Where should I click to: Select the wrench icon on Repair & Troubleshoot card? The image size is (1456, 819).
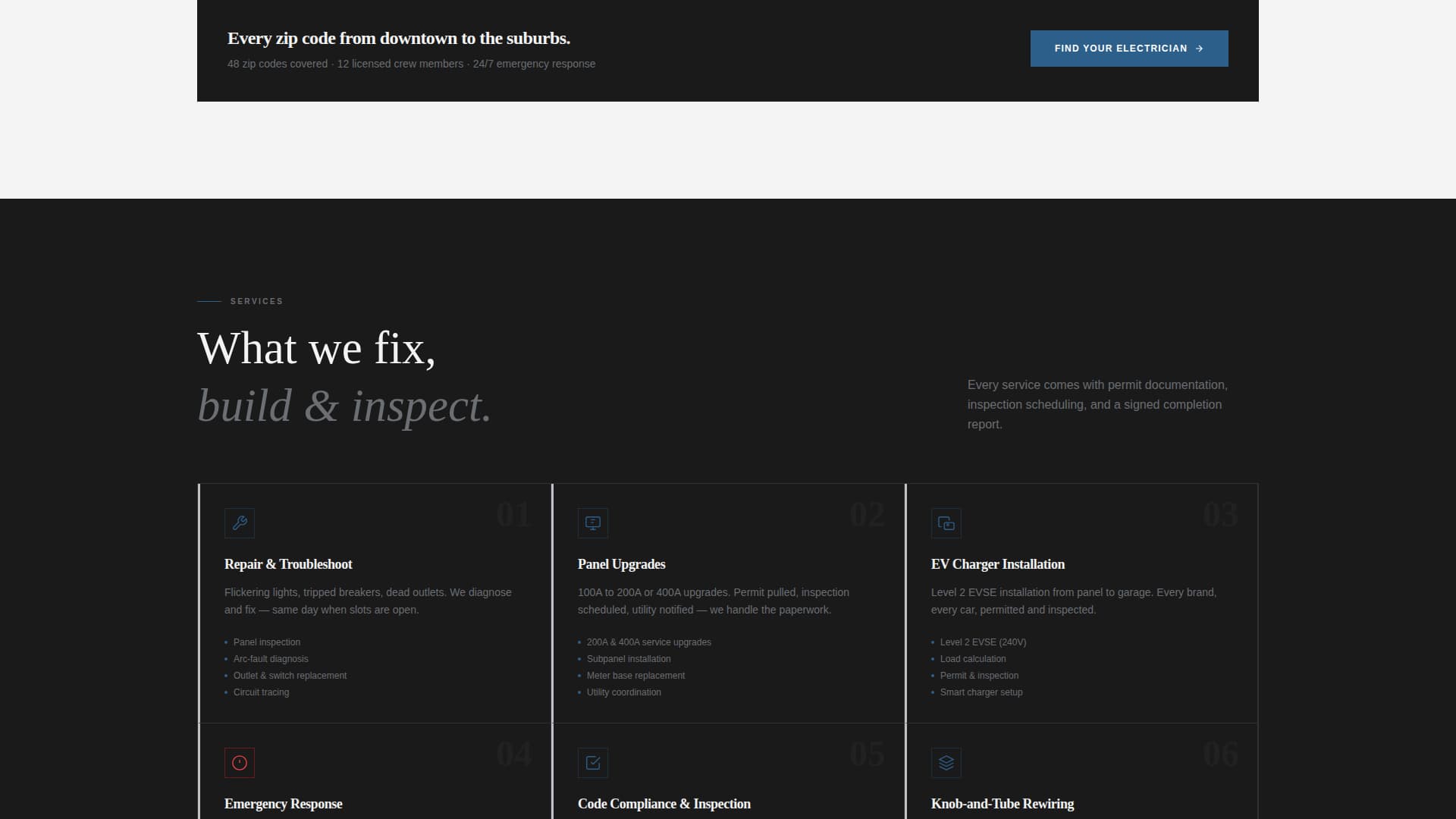[x=240, y=523]
